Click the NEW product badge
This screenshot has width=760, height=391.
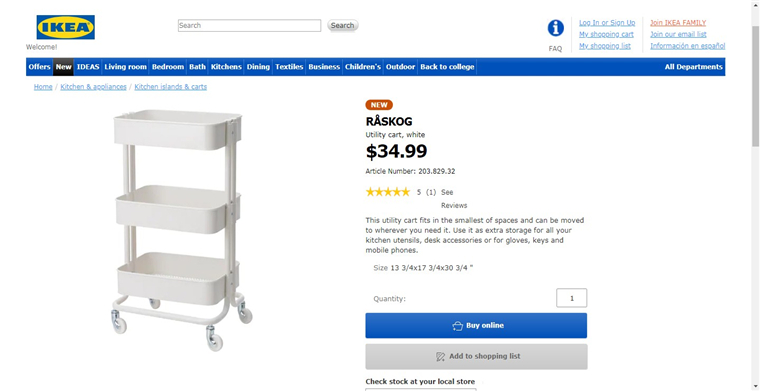(379, 105)
